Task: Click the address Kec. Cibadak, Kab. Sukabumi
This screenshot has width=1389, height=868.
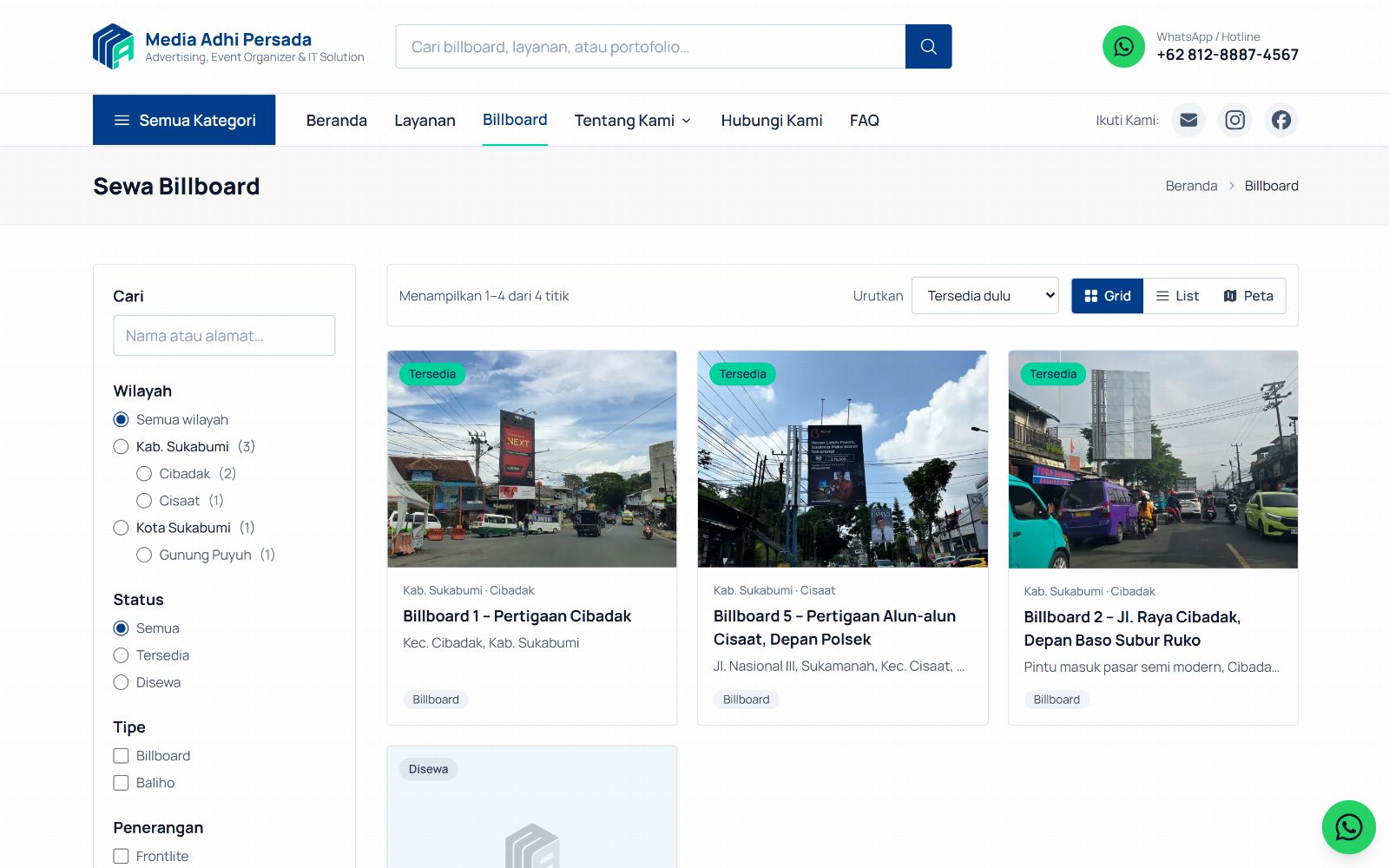Action: point(491,643)
